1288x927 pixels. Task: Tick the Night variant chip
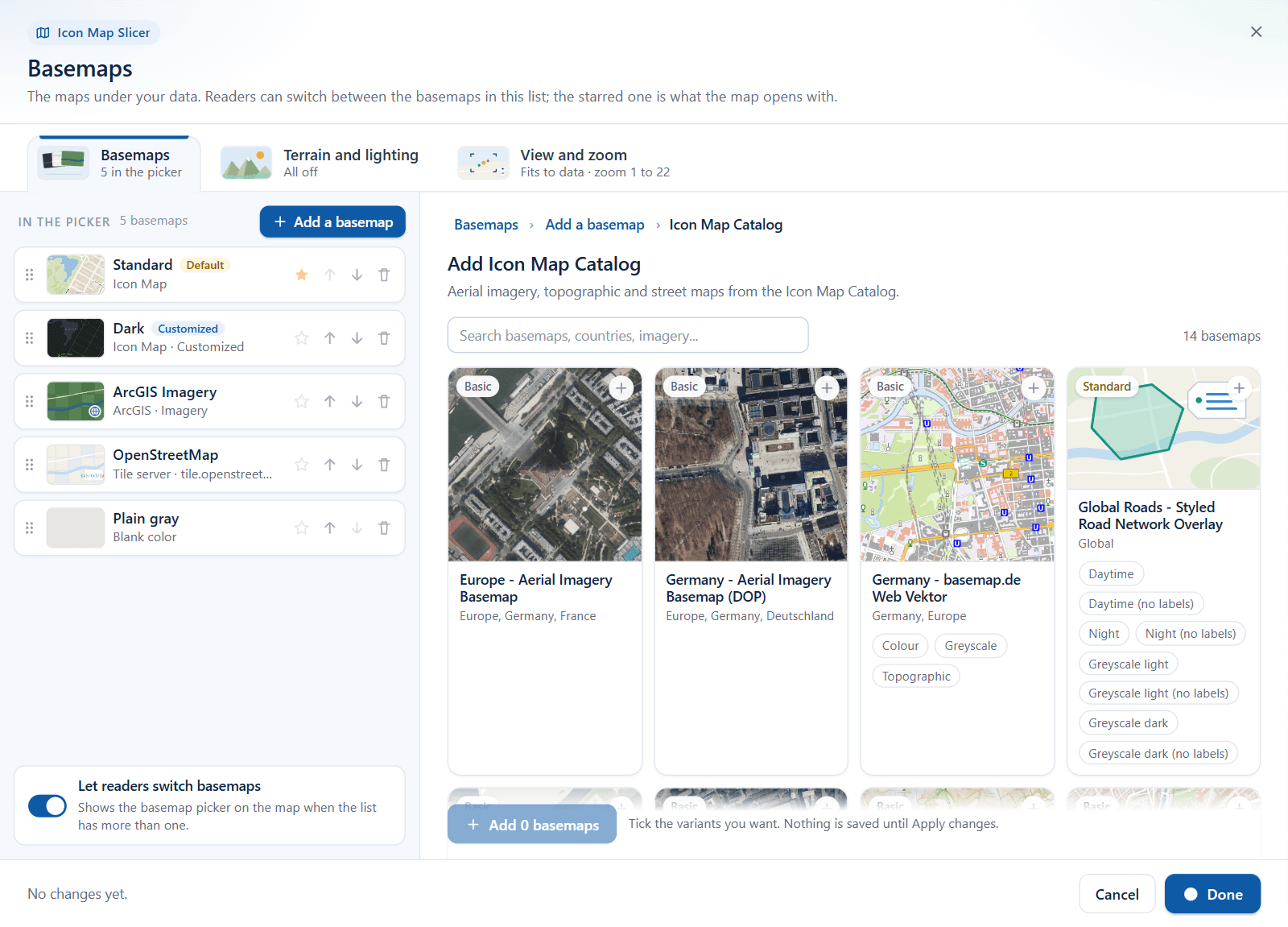tap(1104, 634)
